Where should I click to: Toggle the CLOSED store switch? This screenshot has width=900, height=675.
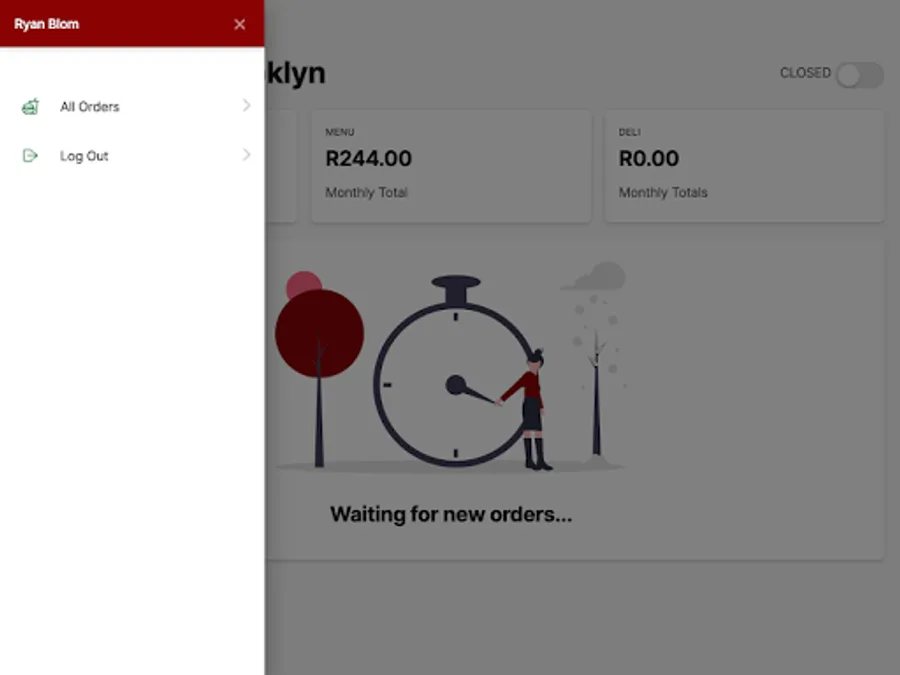[x=859, y=75]
